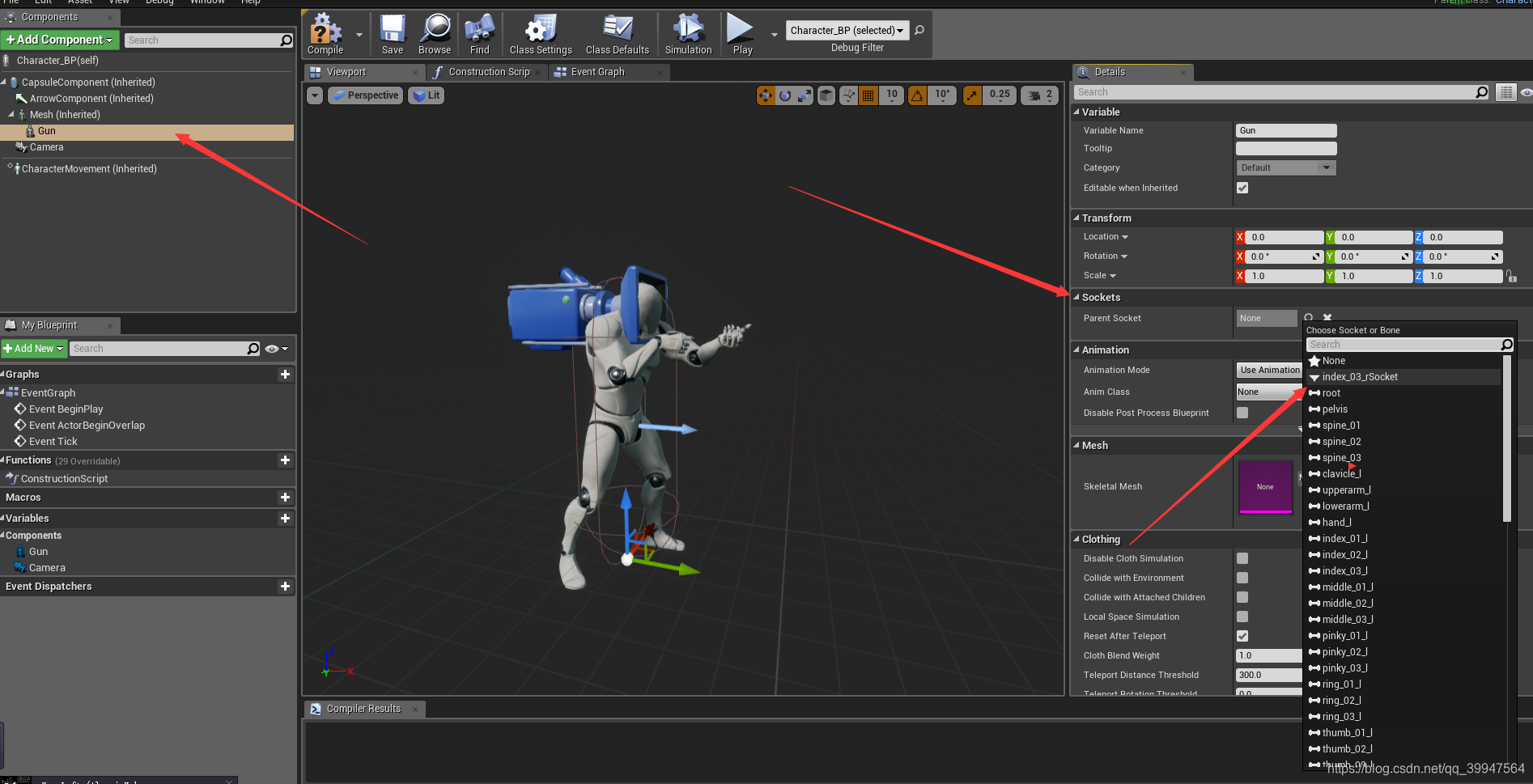Image resolution: width=1533 pixels, height=784 pixels.
Task: Select the scale gizmo tool in viewport
Action: 805,95
